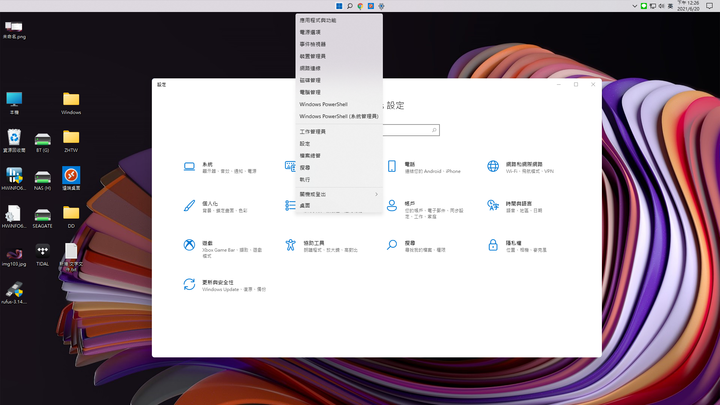The height and width of the screenshot is (405, 720).
Task: Open the notification center icon
Action: 709,6
